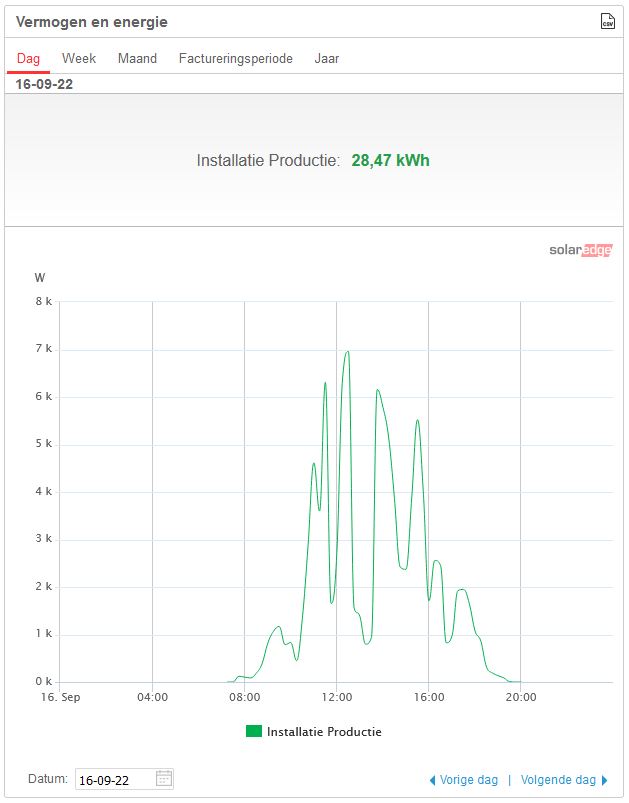
Task: Click the left arrow before Vorige dag
Action: [432, 780]
